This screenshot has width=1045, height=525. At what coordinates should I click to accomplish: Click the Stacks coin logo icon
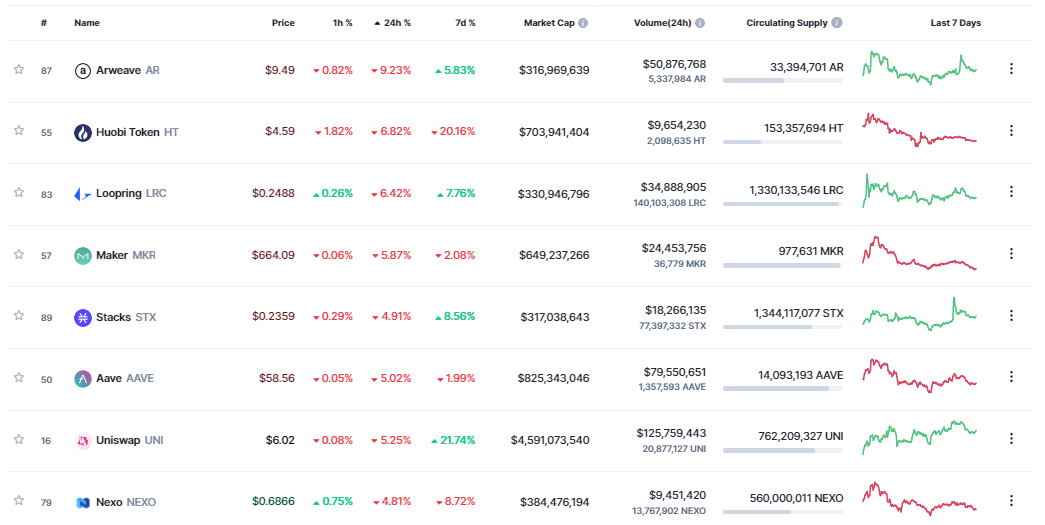point(83,318)
